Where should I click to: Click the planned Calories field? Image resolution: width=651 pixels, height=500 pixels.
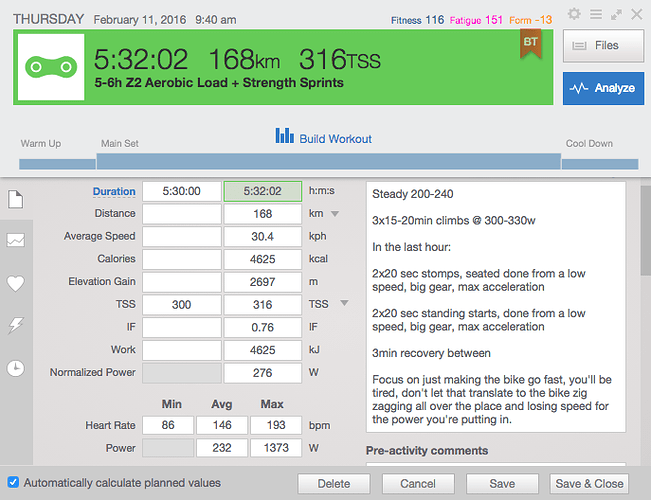(x=181, y=259)
